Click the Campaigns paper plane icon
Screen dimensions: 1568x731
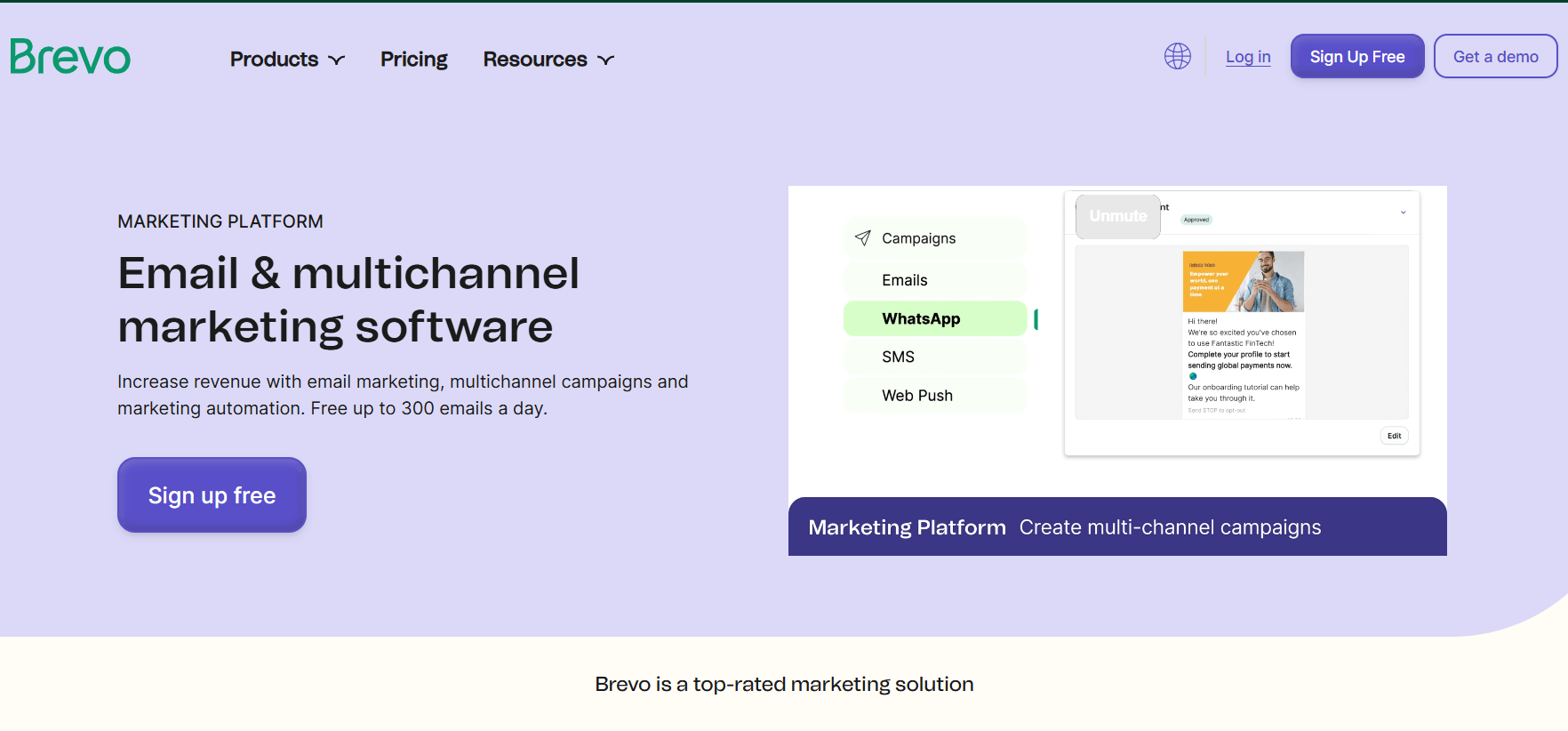pos(862,238)
